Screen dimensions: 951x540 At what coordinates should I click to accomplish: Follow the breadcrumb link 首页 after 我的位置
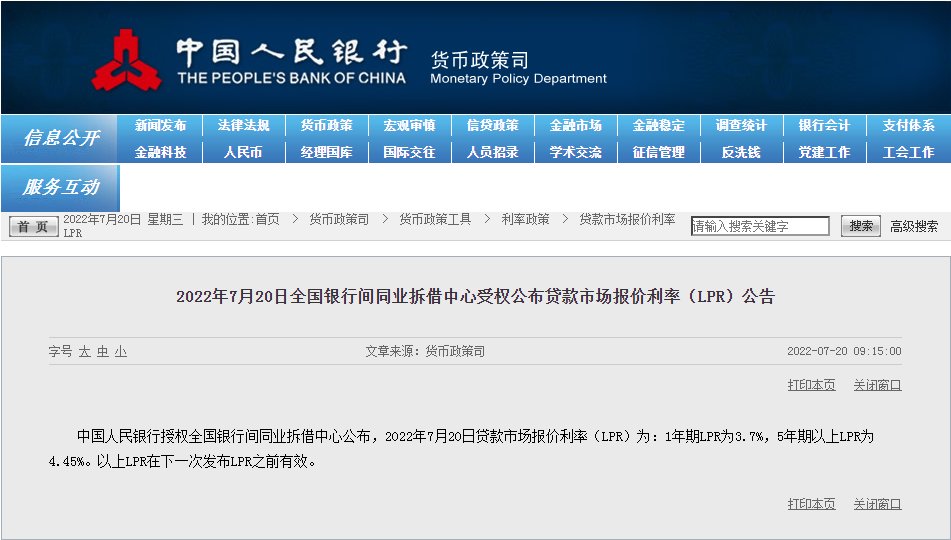(267, 220)
